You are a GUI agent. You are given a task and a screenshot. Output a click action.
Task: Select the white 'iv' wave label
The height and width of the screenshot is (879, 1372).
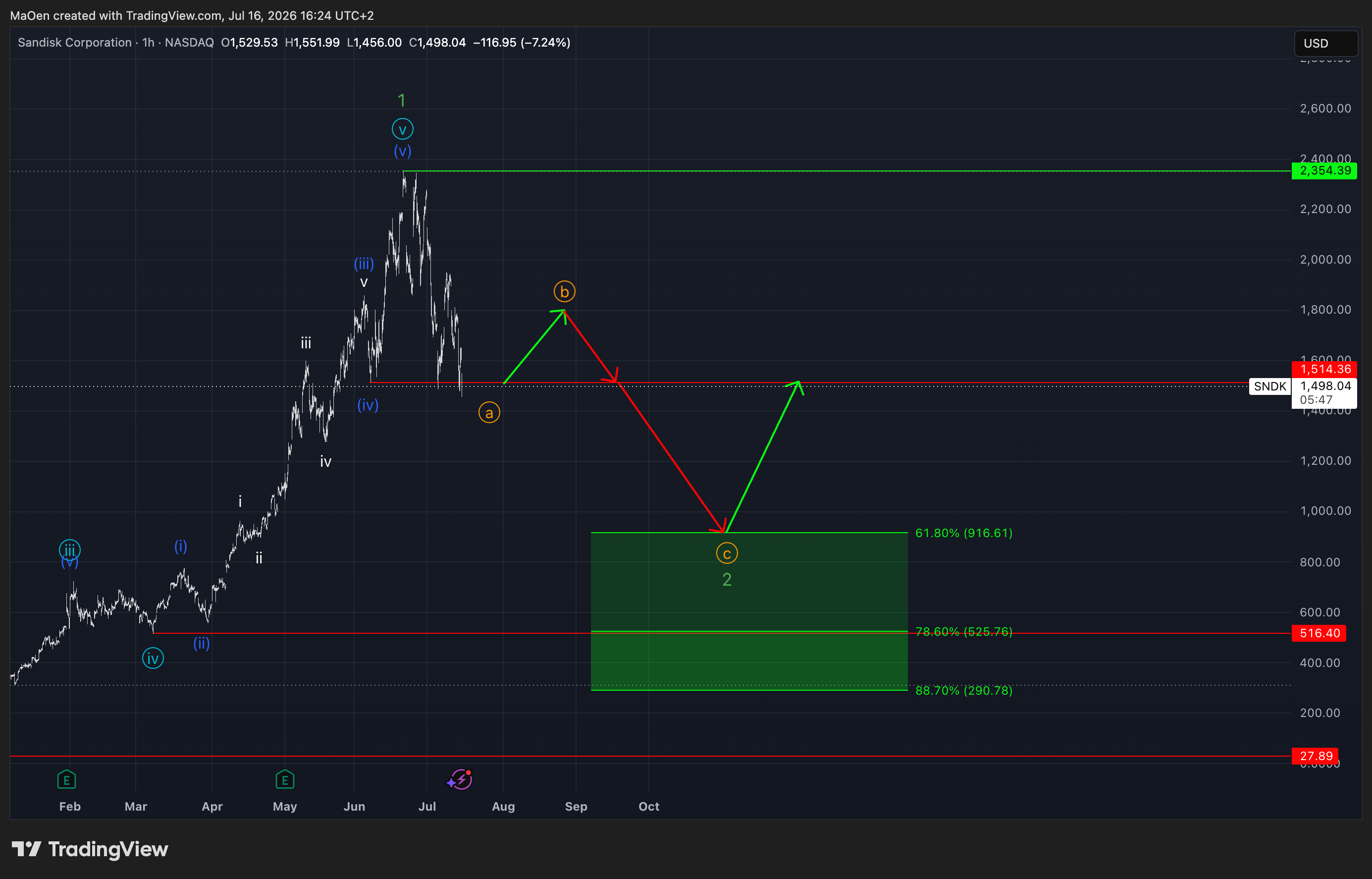point(326,461)
